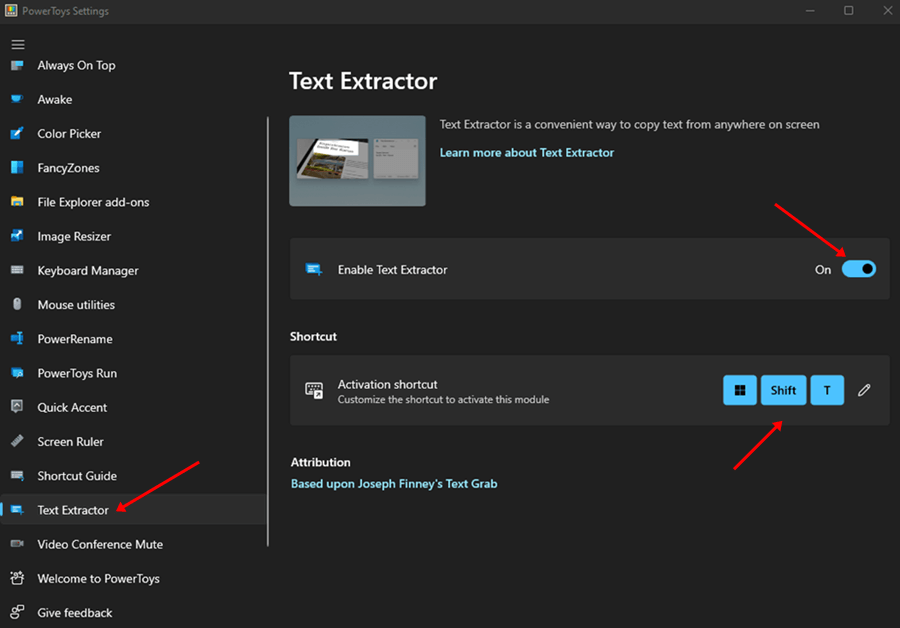Screen dimensions: 900x628
Task: Click the Keyboard Manager icon
Action: 17,271
